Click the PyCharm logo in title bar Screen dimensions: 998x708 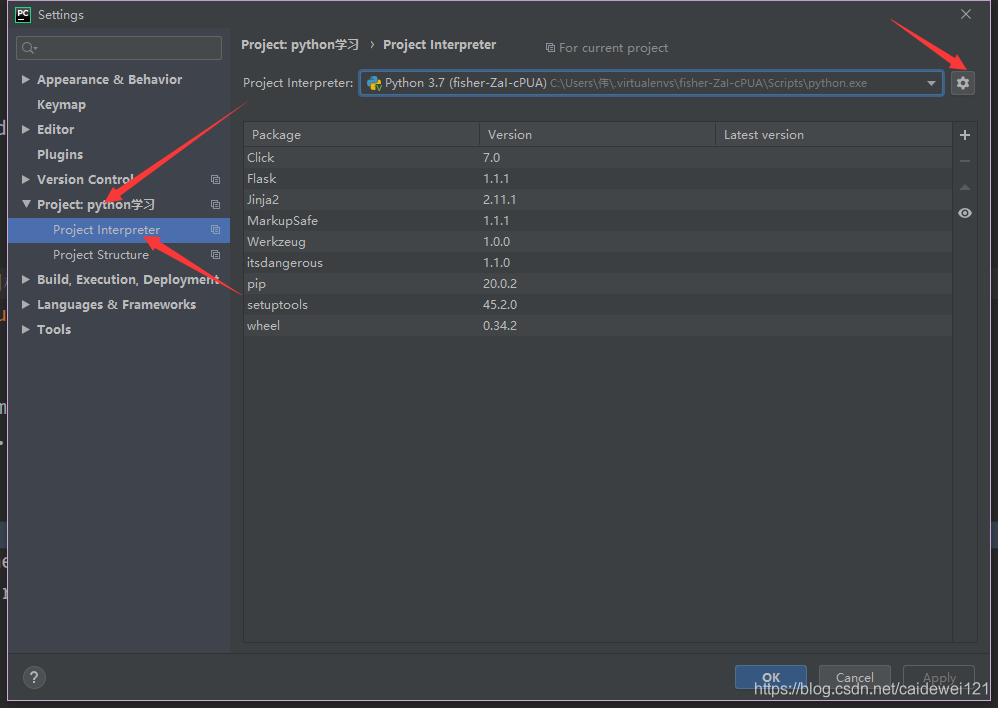pyautogui.click(x=23, y=15)
